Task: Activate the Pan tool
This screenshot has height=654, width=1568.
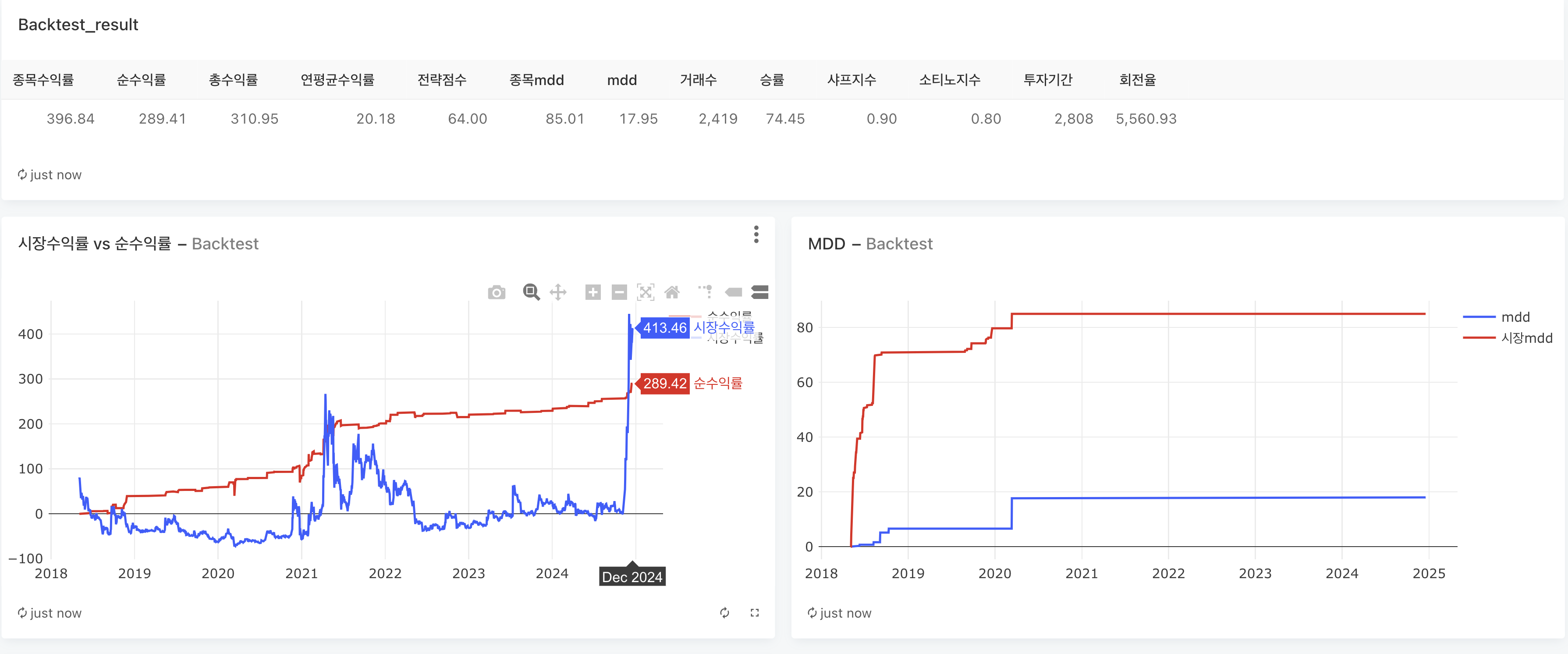Action: [x=557, y=292]
